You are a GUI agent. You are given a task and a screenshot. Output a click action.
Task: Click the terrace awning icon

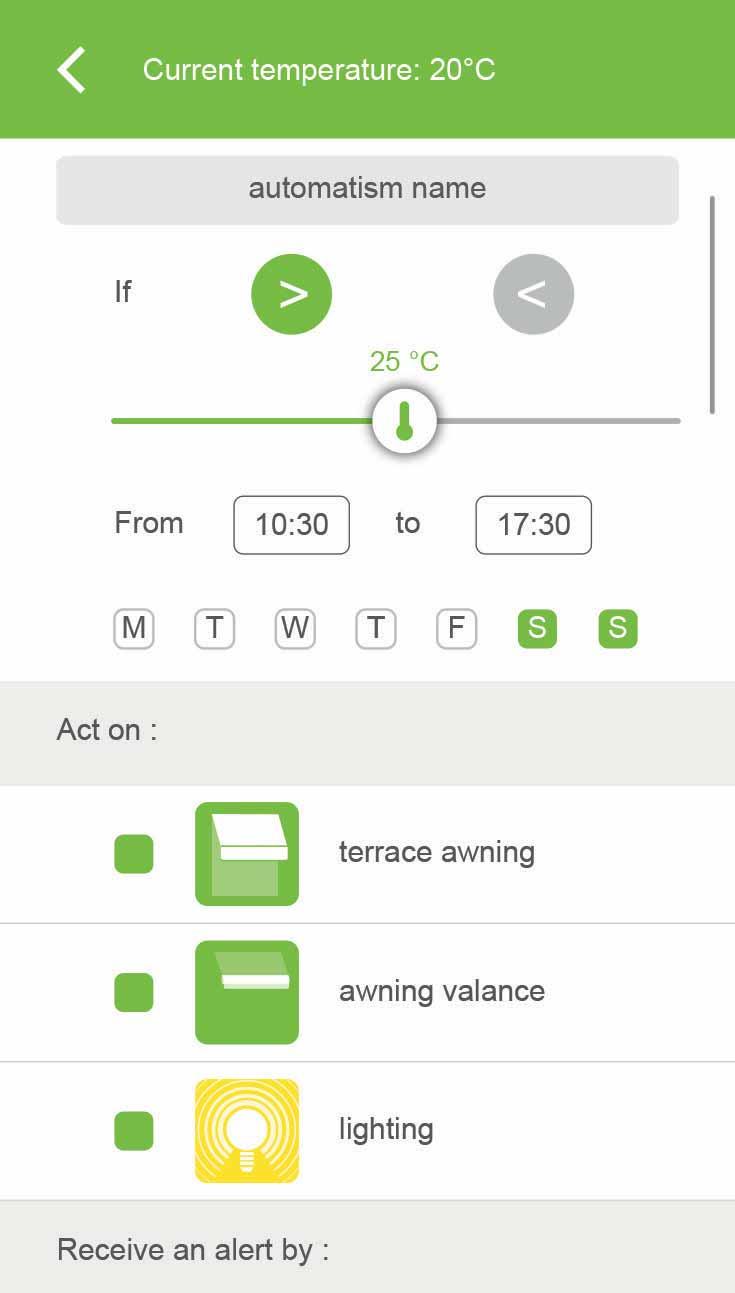[247, 854]
